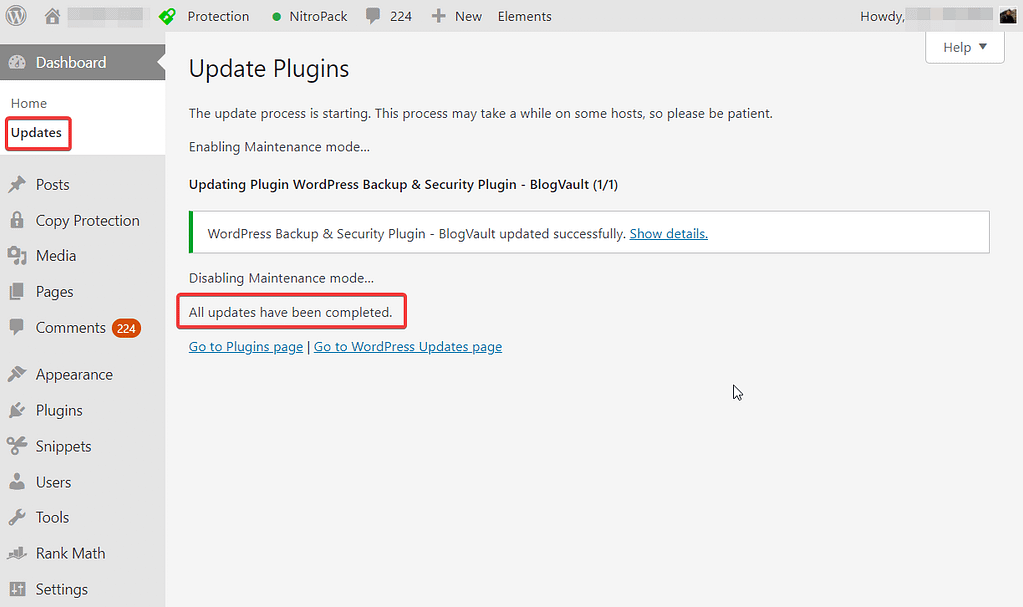Follow the Go to Plugins page link
Screen dimensions: 1023x607
246,347
